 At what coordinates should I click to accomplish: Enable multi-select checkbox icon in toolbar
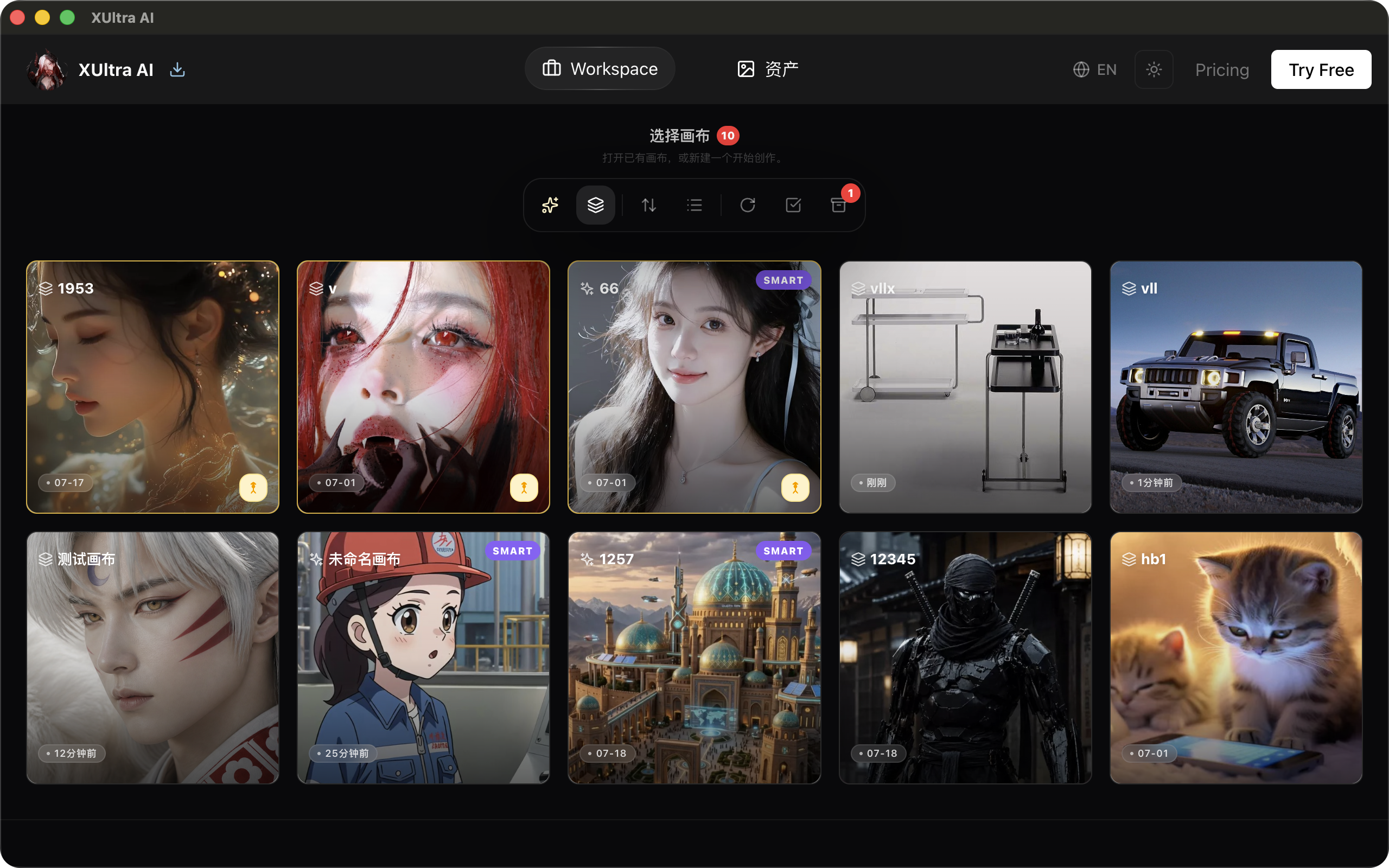click(793, 205)
